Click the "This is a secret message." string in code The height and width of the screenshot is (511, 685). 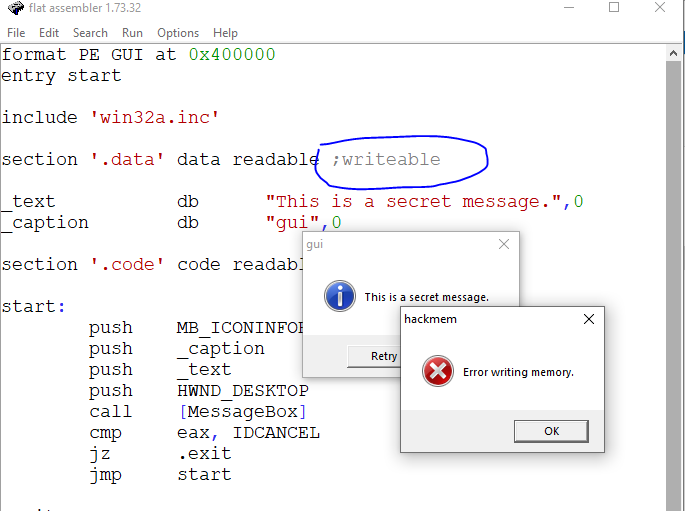[413, 201]
